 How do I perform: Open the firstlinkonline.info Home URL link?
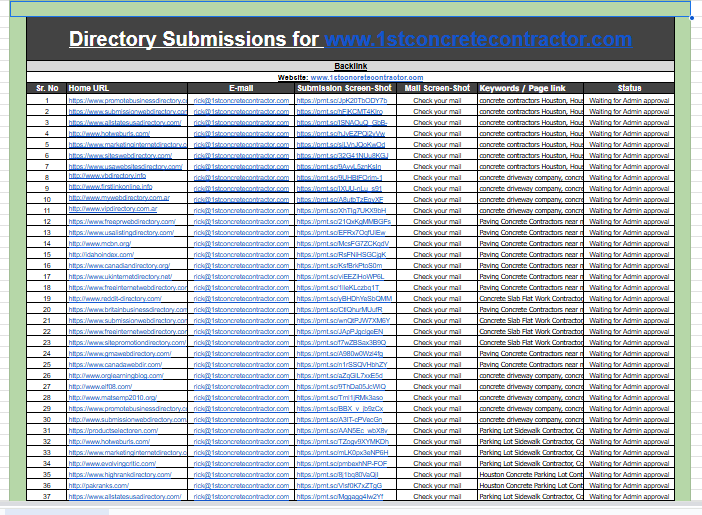tap(111, 186)
